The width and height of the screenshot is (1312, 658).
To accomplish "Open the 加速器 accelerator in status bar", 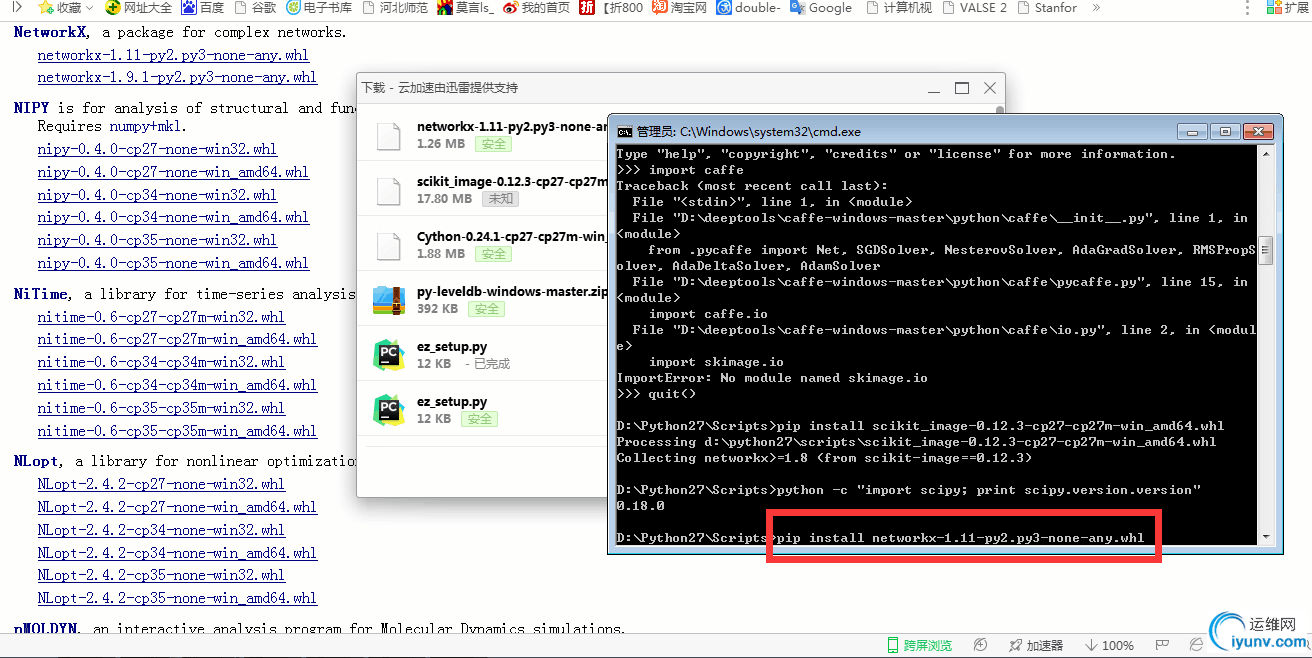I will [1036, 646].
